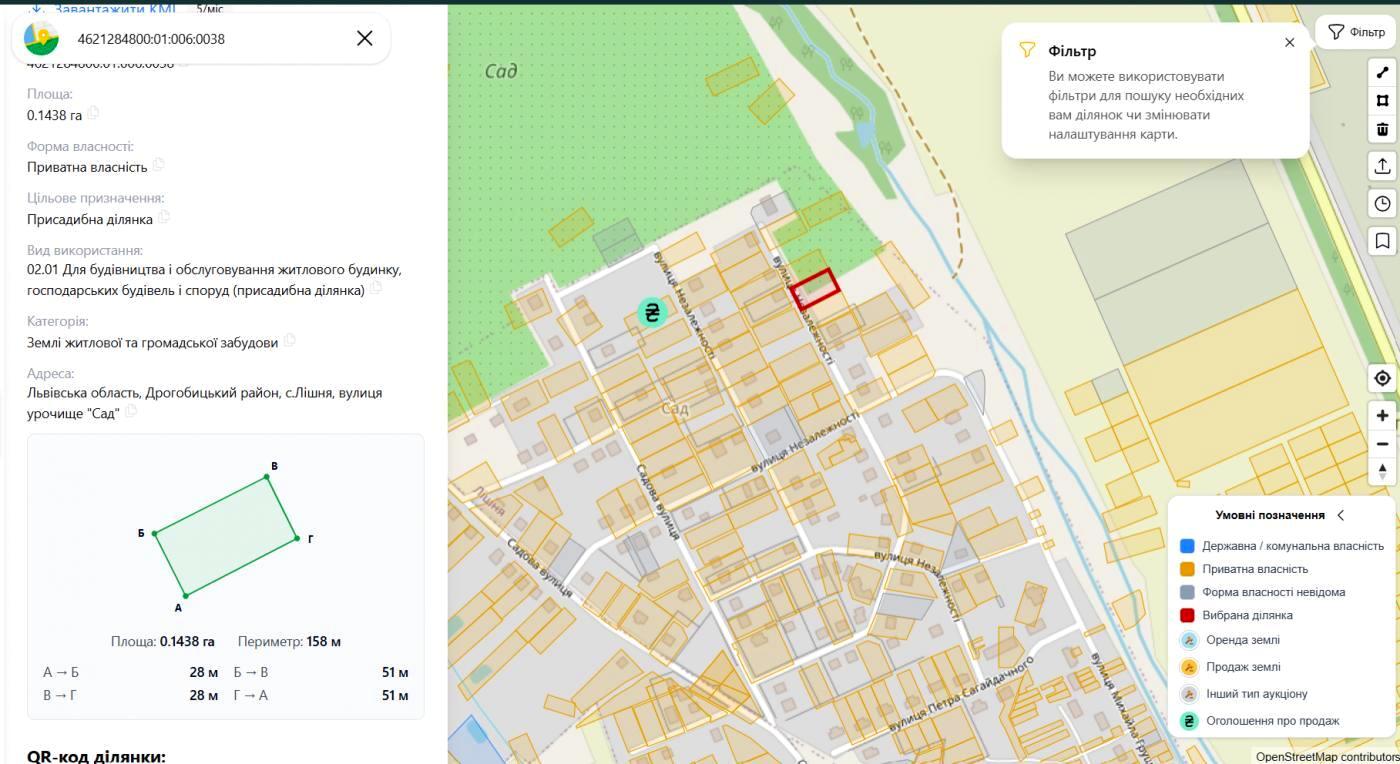Image resolution: width=1400 pixels, height=764 pixels.
Task: Open saved bookmarks icon
Action: (1382, 241)
